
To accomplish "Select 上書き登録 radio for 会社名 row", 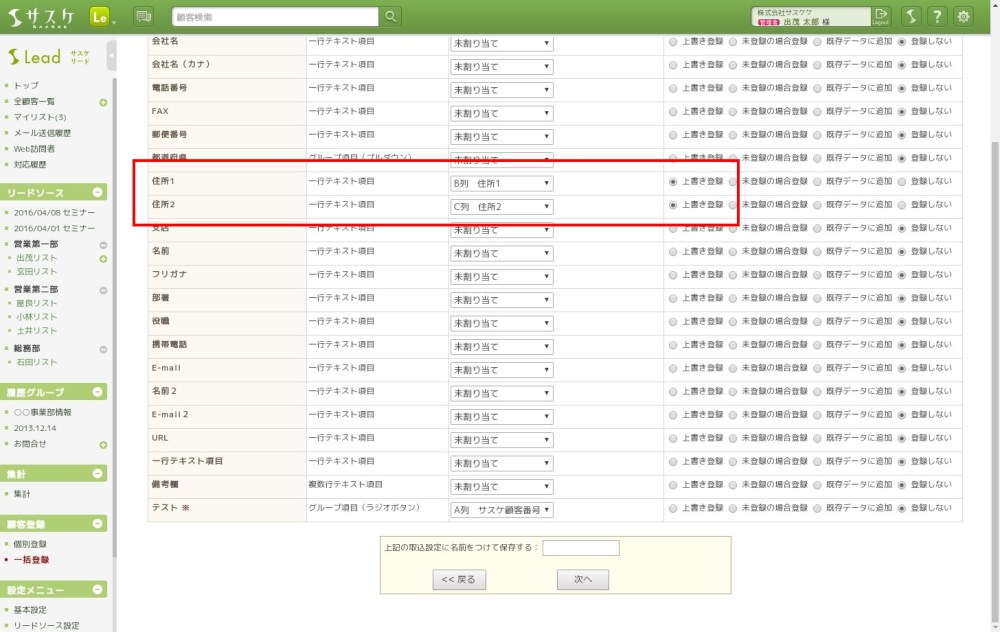I will (x=673, y=42).
